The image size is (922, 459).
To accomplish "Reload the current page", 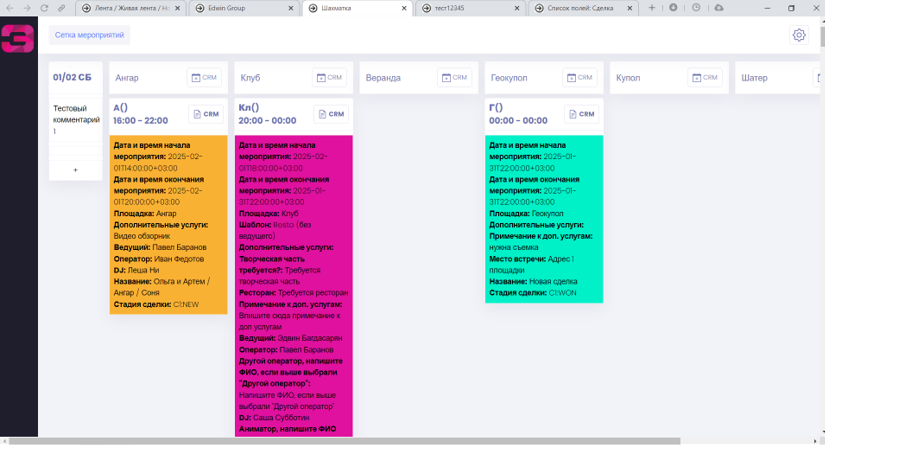I will (44, 8).
